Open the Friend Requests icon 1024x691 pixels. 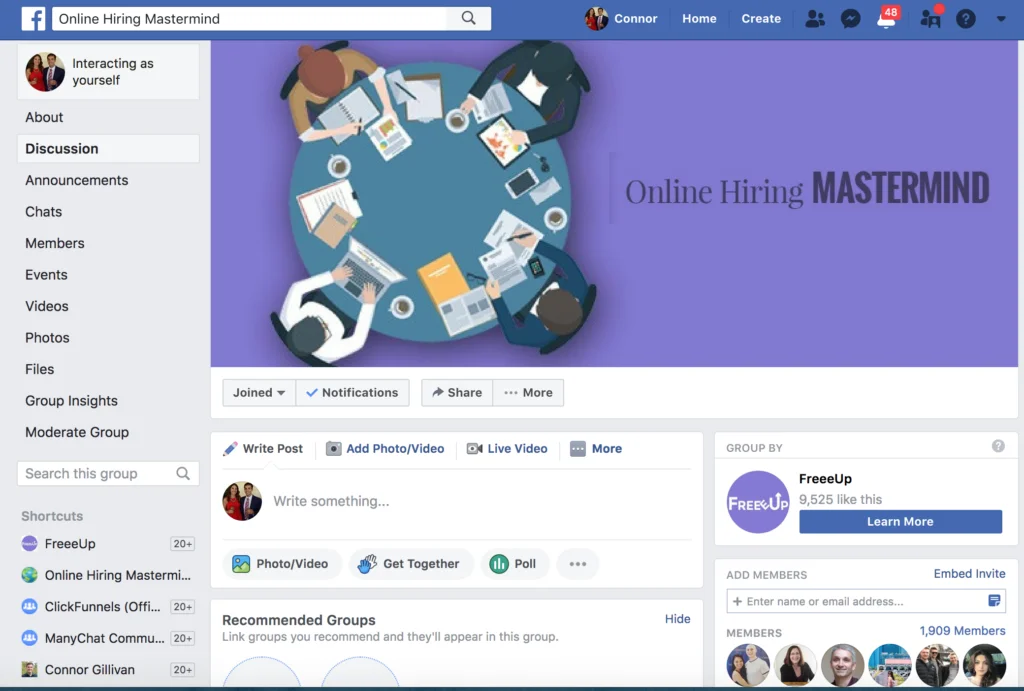click(815, 18)
